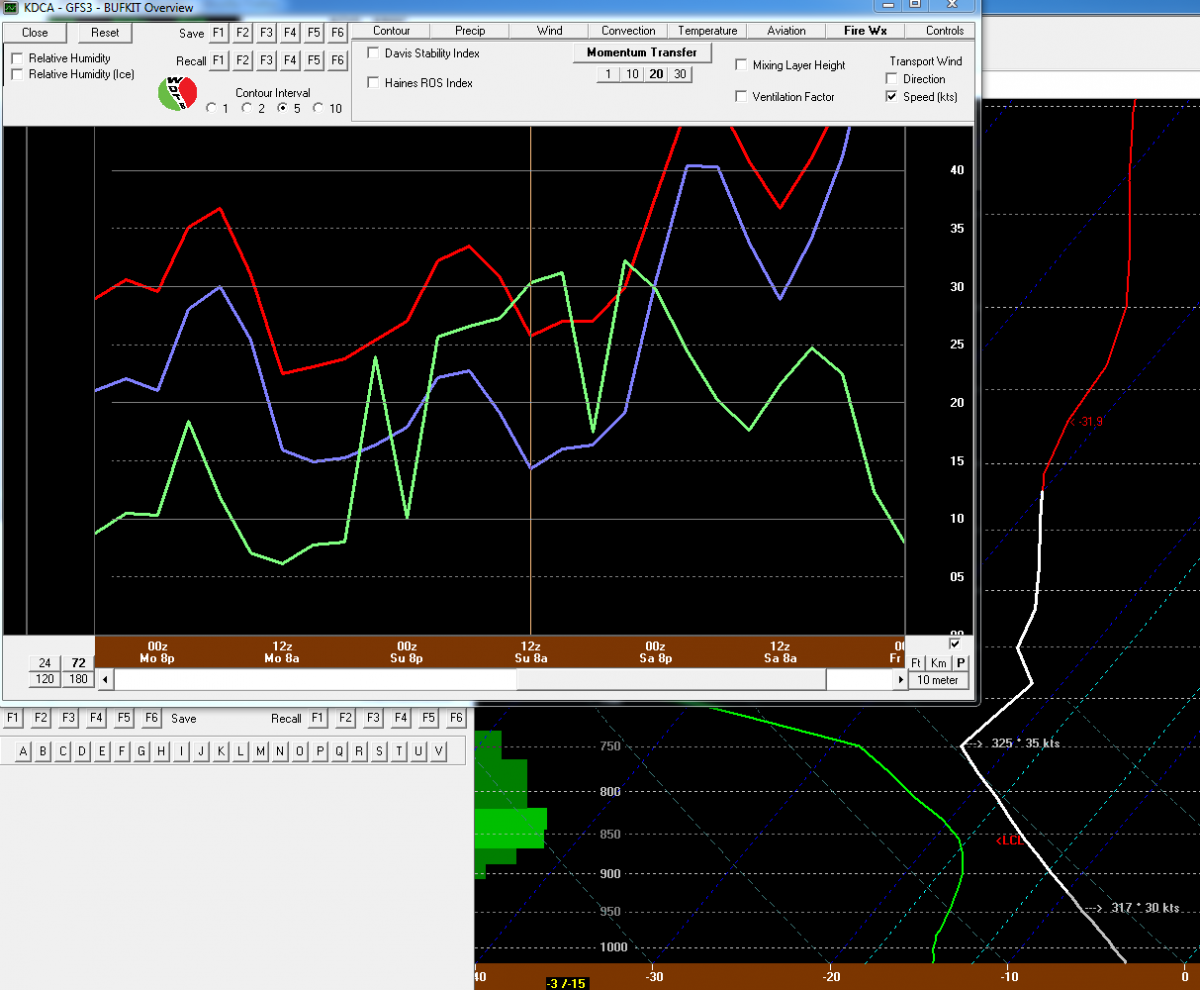
Task: Select the bold P pressure units button
Action: pos(961,663)
